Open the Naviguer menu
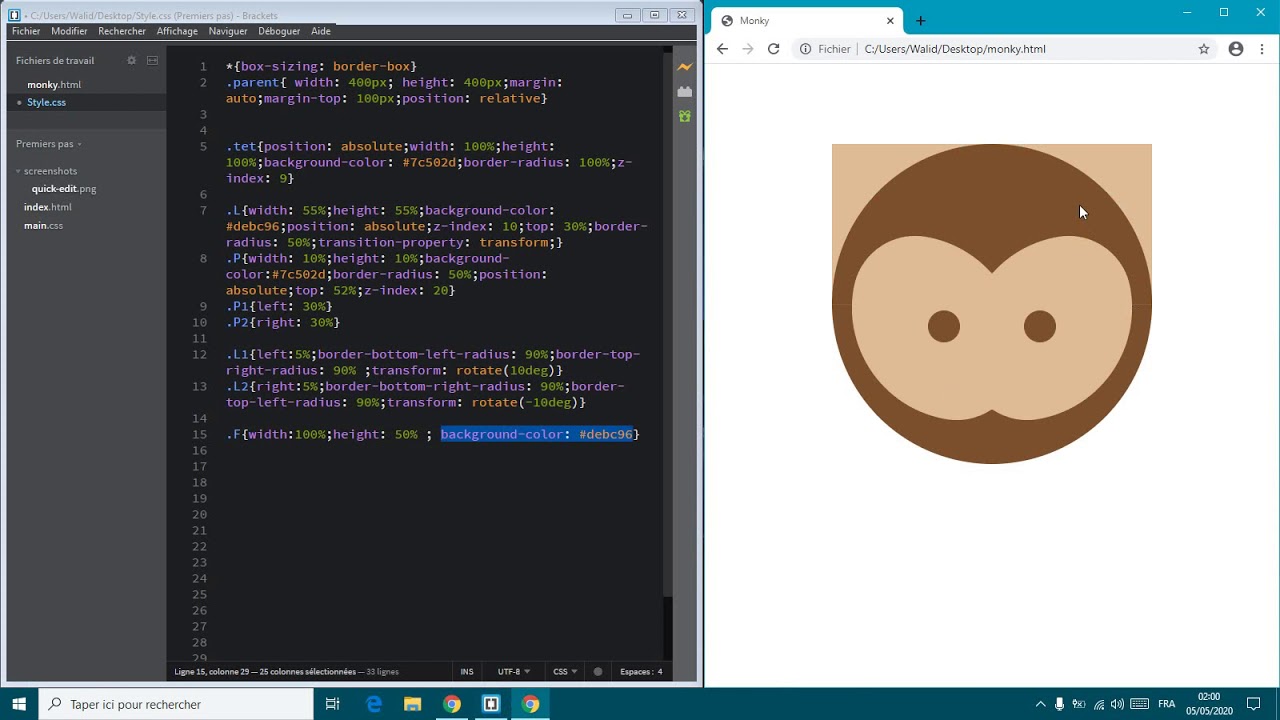The image size is (1280, 720). (x=228, y=31)
